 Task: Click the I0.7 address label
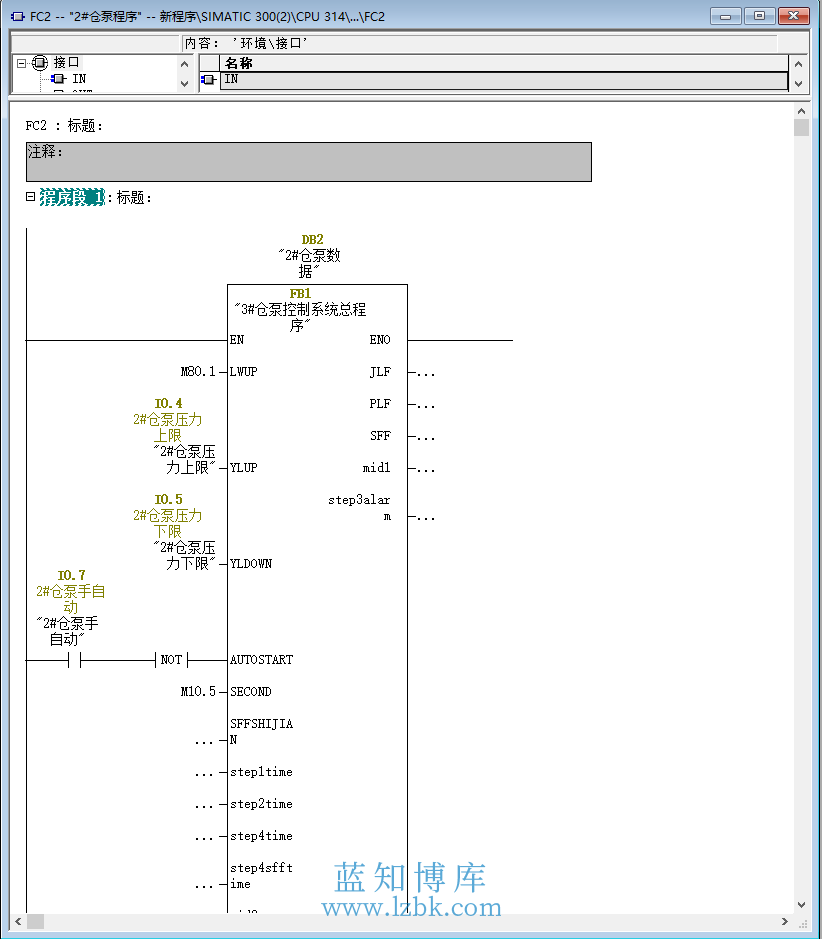coord(71,575)
